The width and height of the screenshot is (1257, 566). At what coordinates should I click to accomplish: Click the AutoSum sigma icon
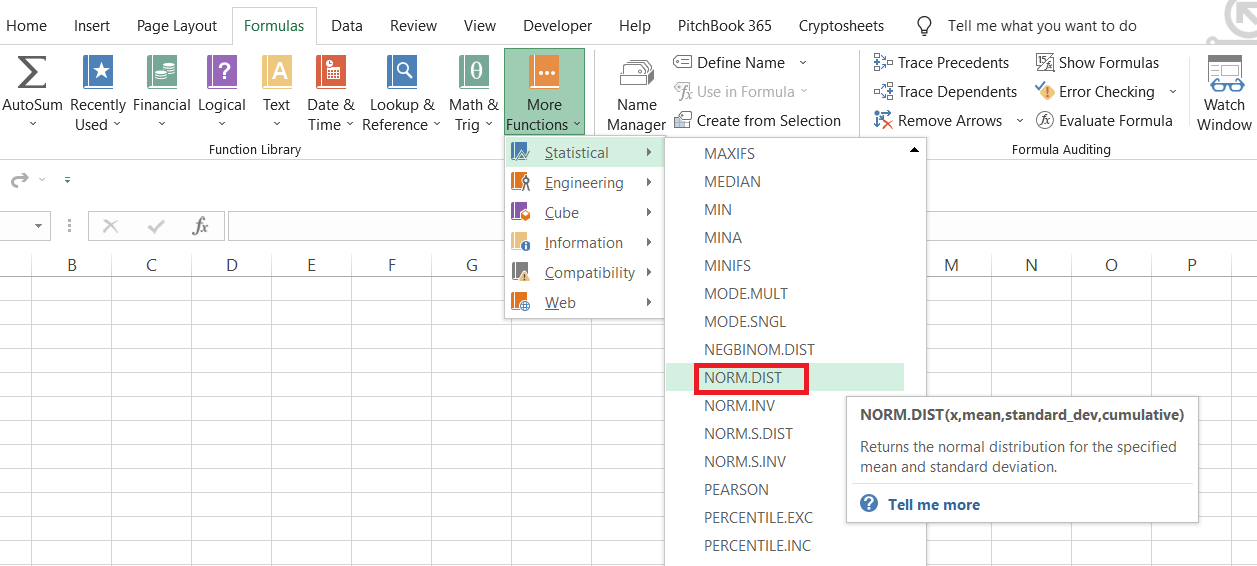point(32,74)
